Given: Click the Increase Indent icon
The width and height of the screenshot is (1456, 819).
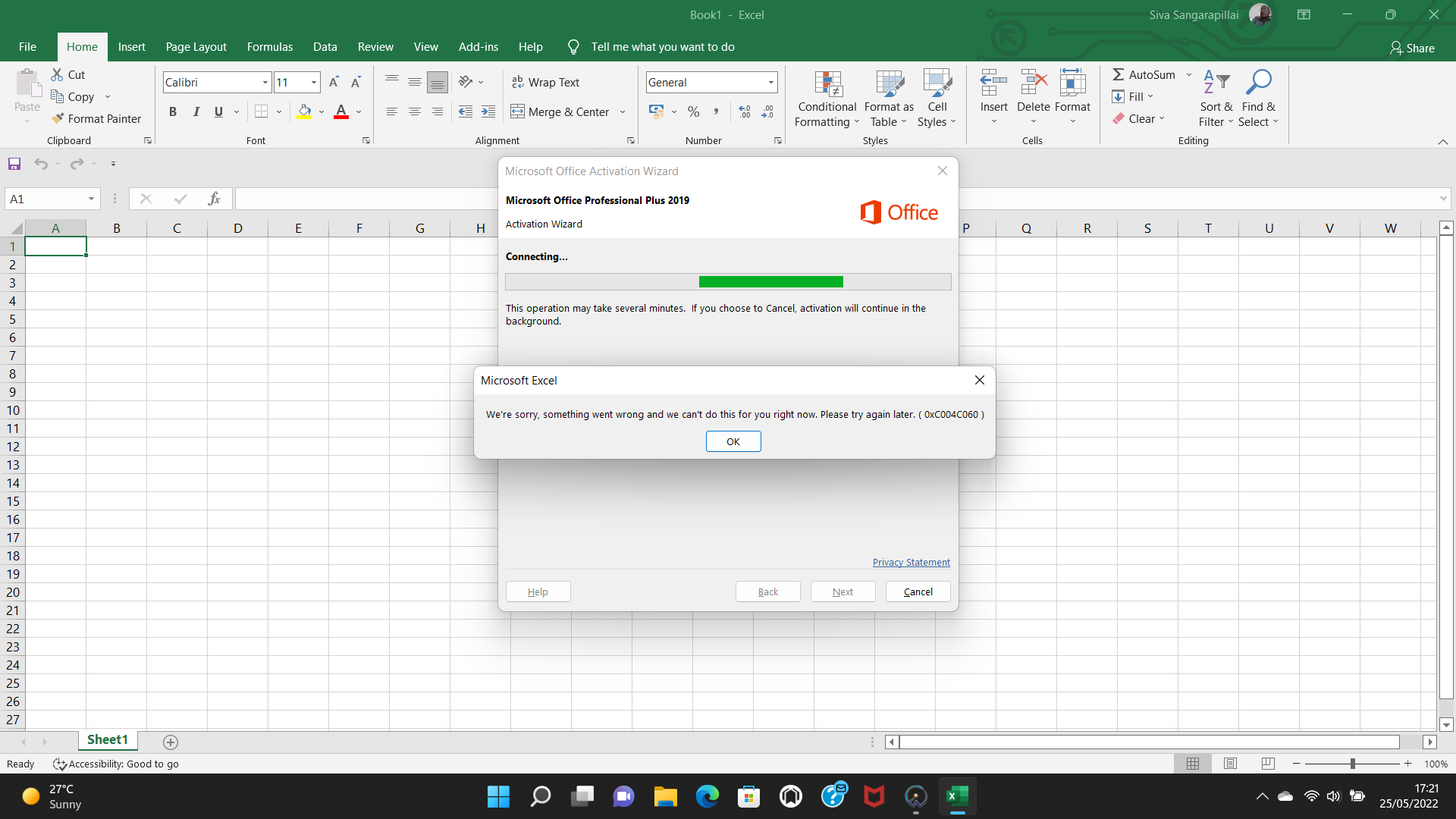Looking at the screenshot, I should point(488,111).
